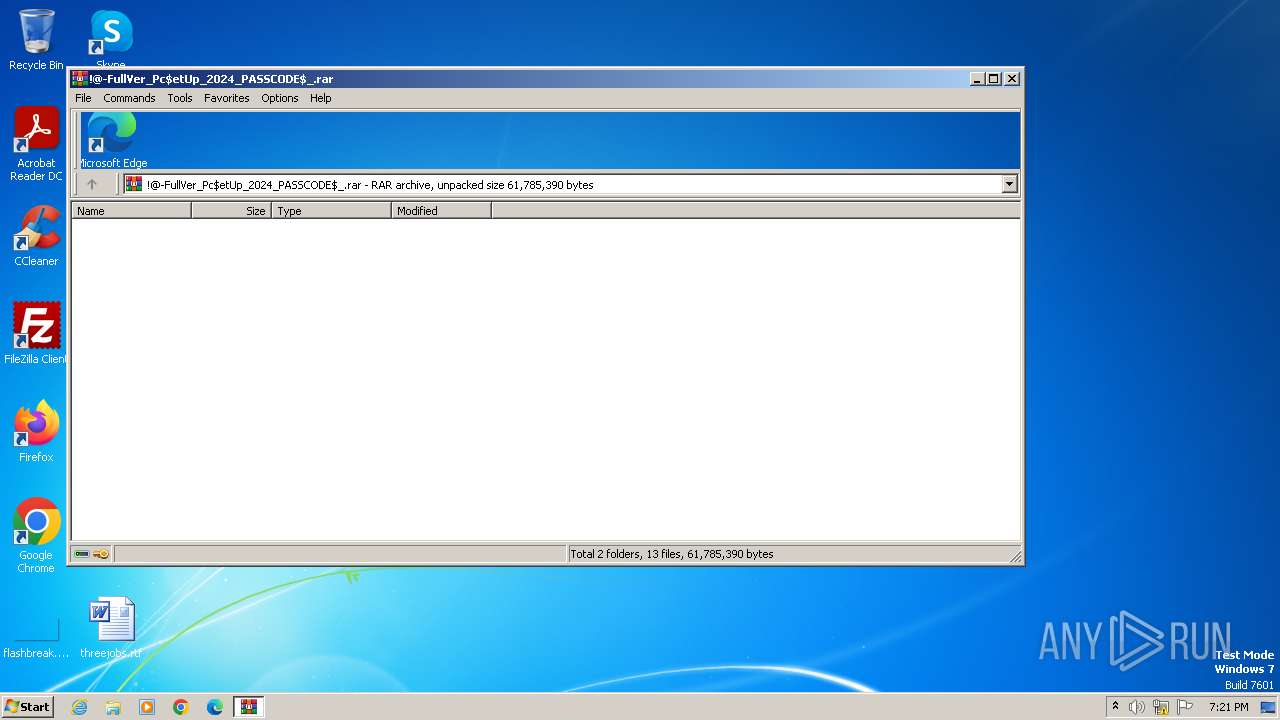Image resolution: width=1280 pixels, height=720 pixels.
Task: Open the Favorites menu
Action: pos(227,98)
